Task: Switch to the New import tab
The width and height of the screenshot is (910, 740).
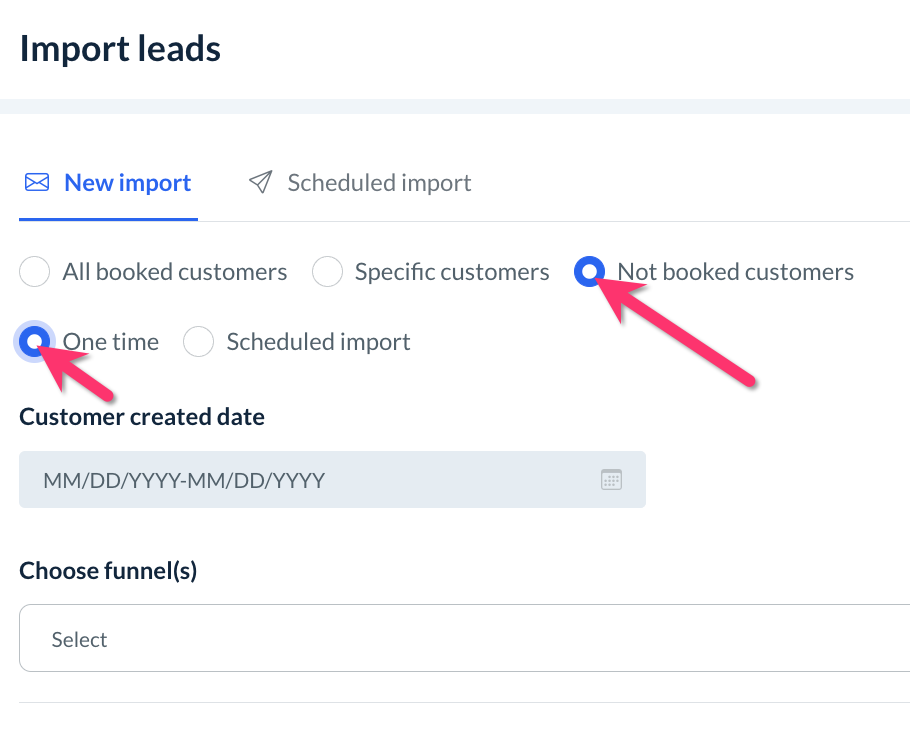Action: 127,183
